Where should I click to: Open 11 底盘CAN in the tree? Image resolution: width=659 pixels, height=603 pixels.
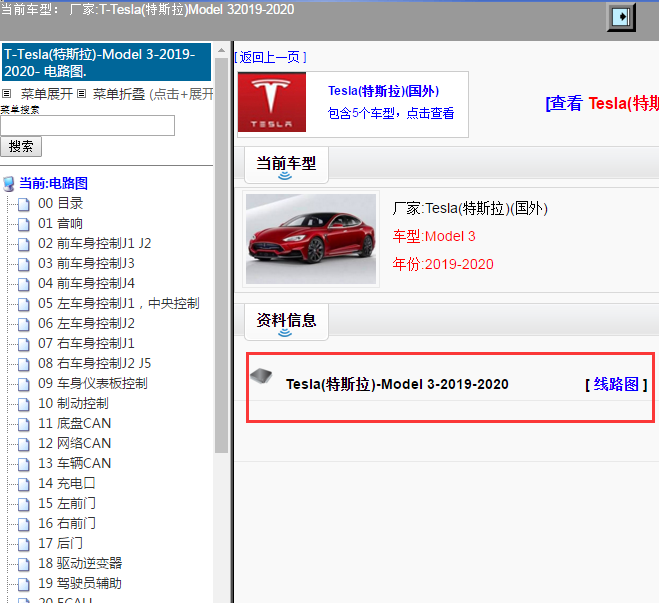(x=74, y=424)
